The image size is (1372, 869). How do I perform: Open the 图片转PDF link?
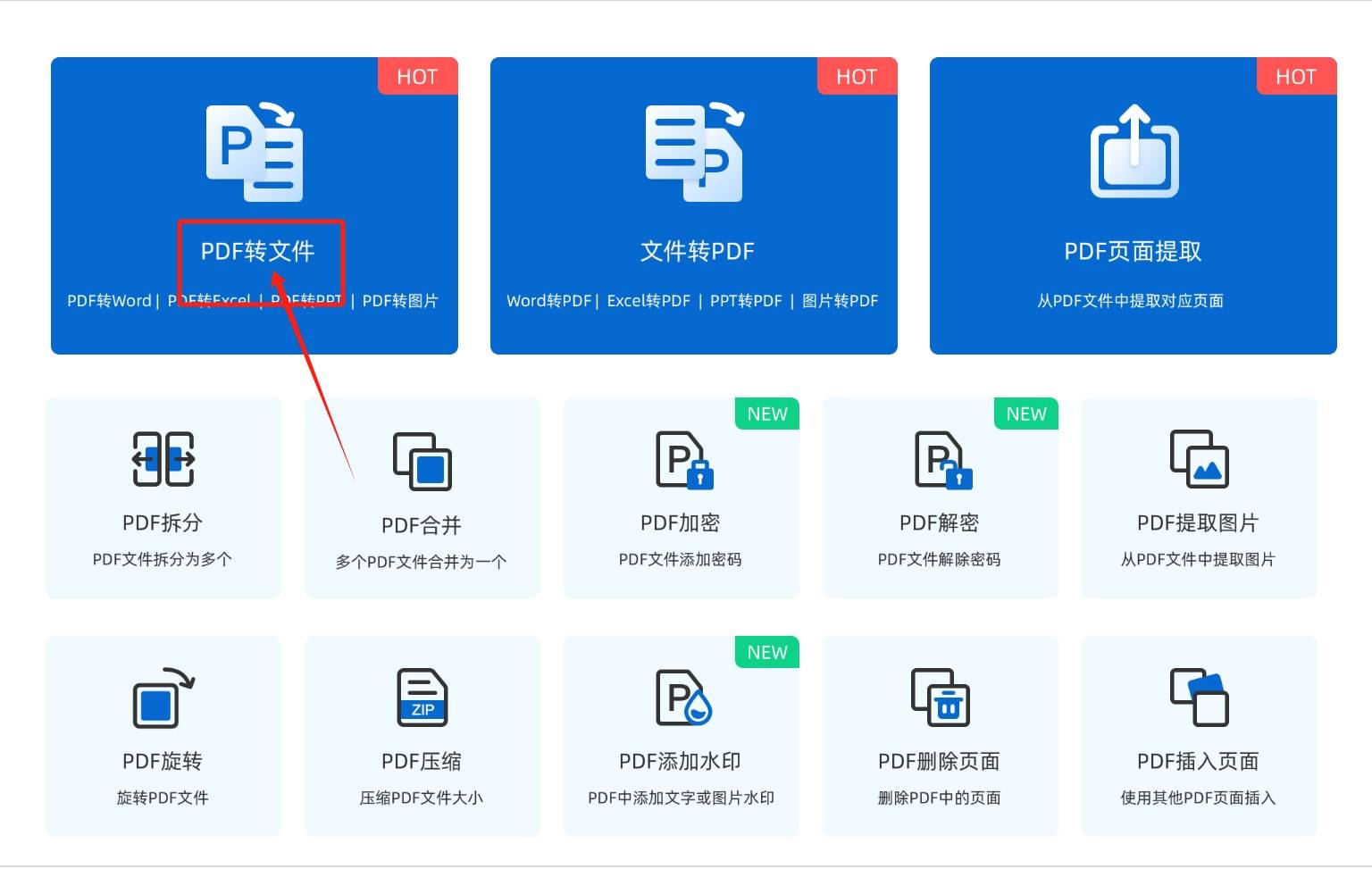pyautogui.click(x=841, y=300)
